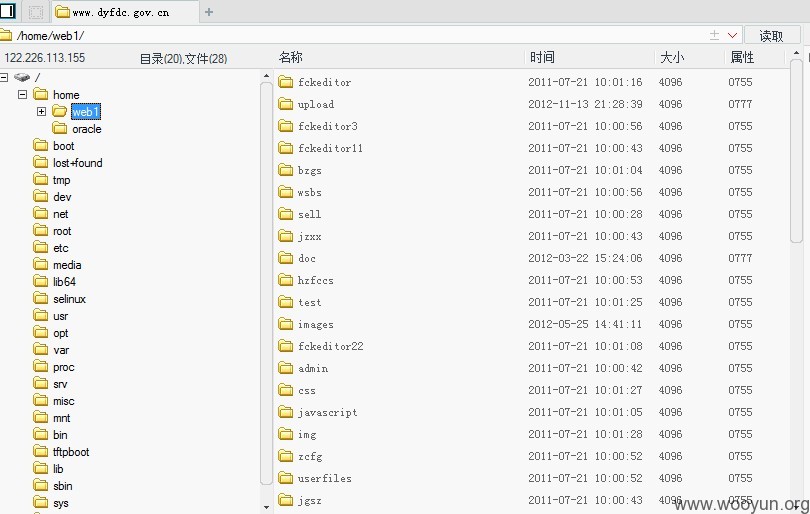Screen dimensions: 810x514
Task: Click the folder icon in path bar
Action: (6, 35)
